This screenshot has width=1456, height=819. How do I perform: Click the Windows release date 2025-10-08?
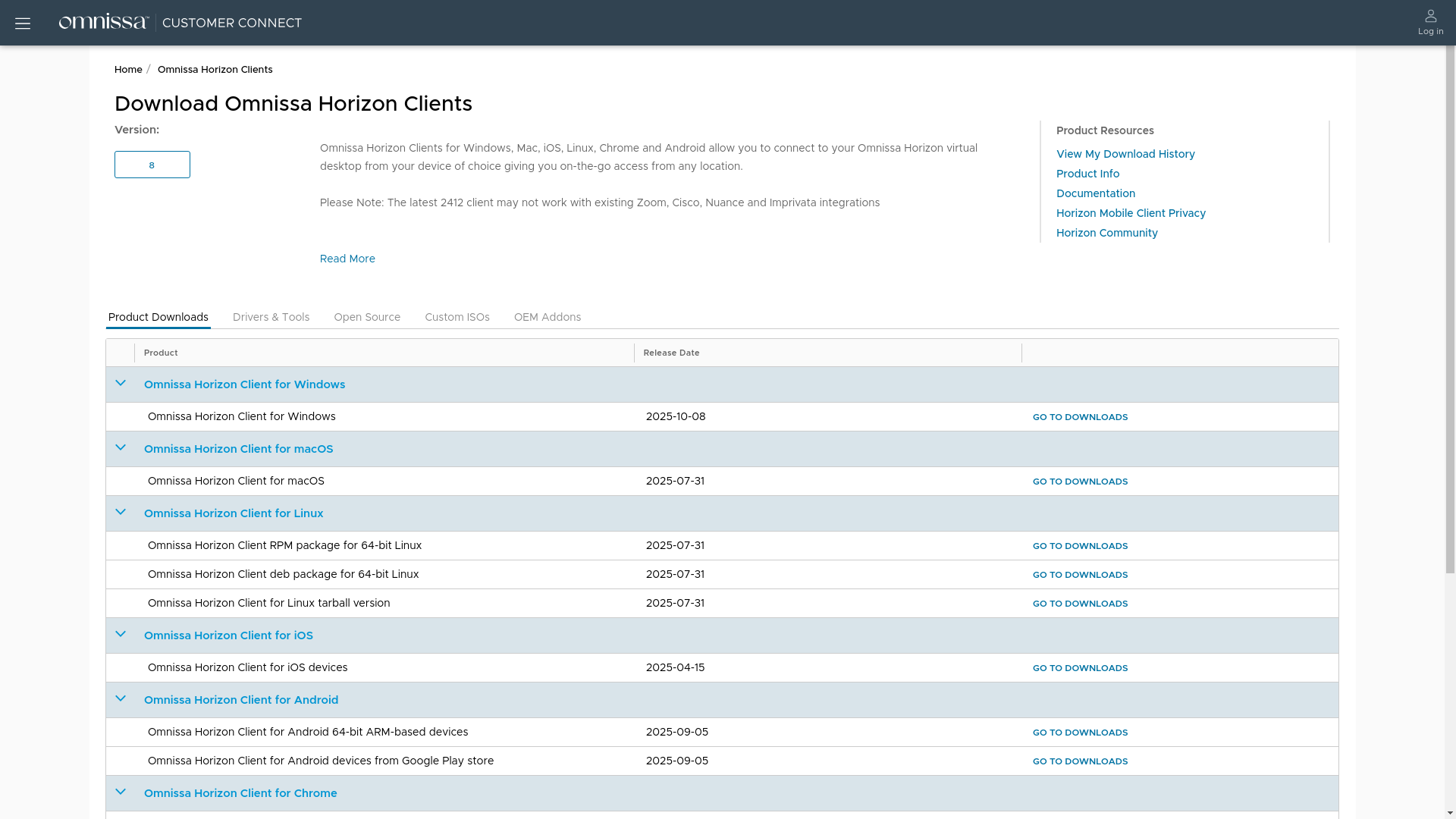[x=676, y=416]
